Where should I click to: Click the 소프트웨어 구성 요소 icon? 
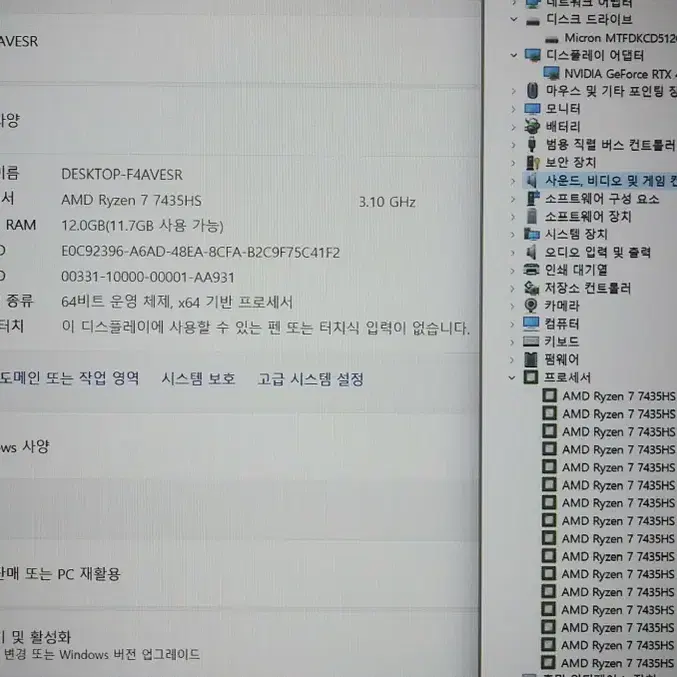(533, 199)
